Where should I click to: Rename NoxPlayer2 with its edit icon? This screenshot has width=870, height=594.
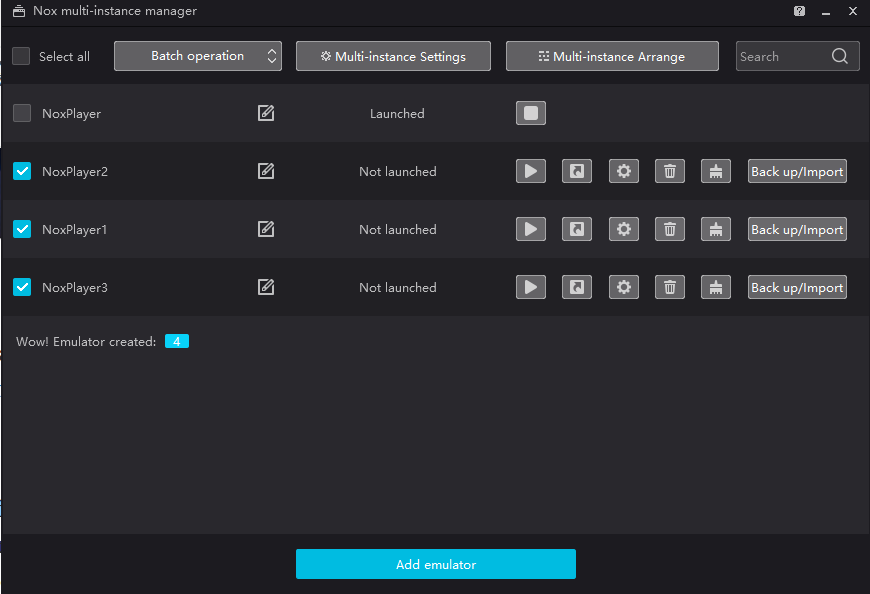tap(266, 171)
